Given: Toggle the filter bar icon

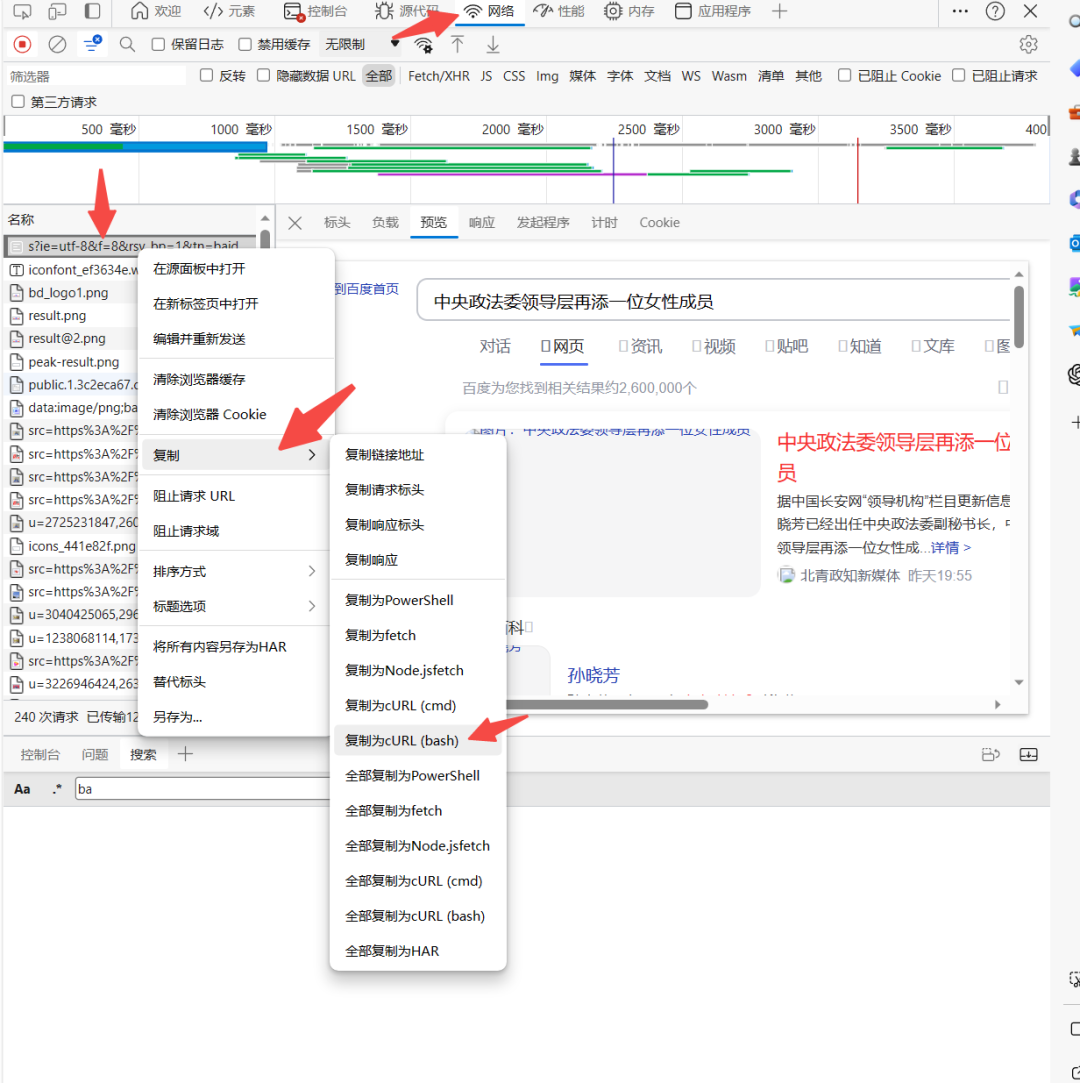Looking at the screenshot, I should [x=92, y=44].
